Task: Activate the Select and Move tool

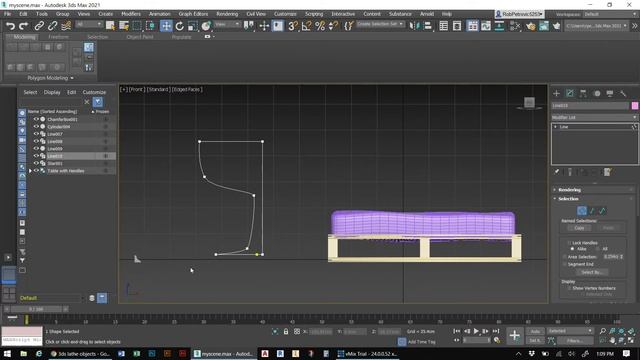Action: tap(166, 26)
